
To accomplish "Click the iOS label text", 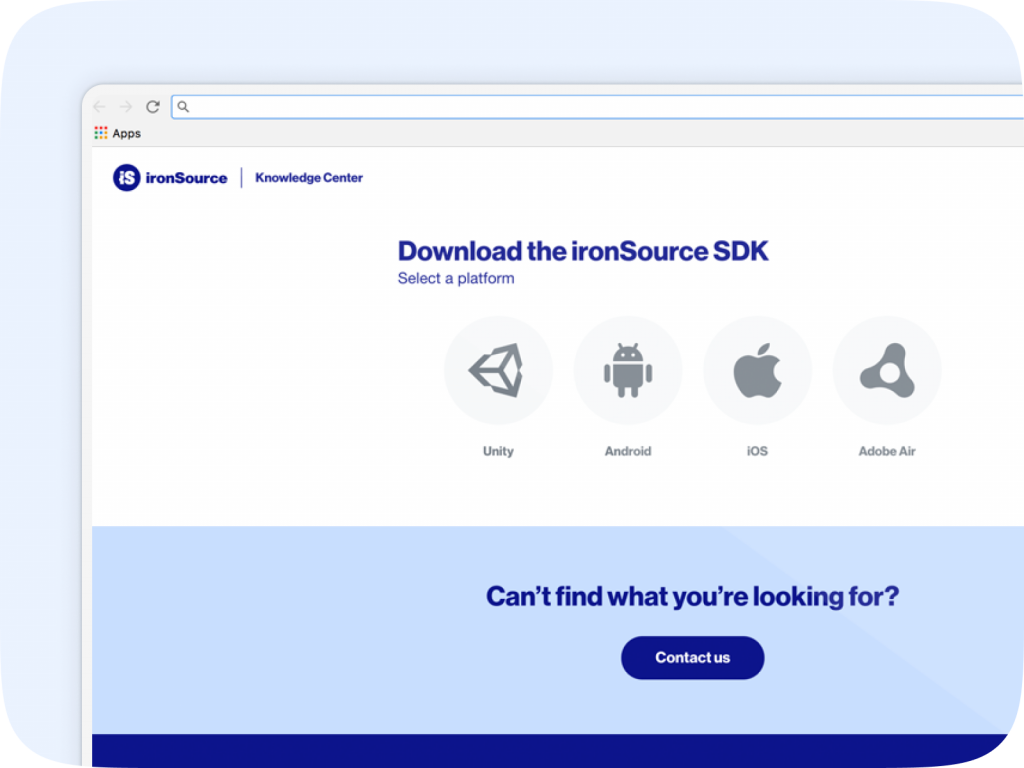I will (x=757, y=451).
